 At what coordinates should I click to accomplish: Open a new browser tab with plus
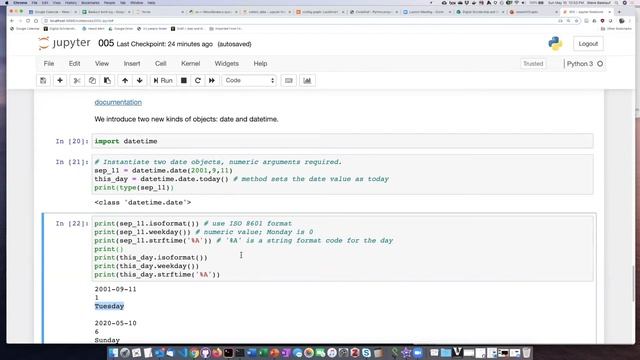tap(619, 12)
